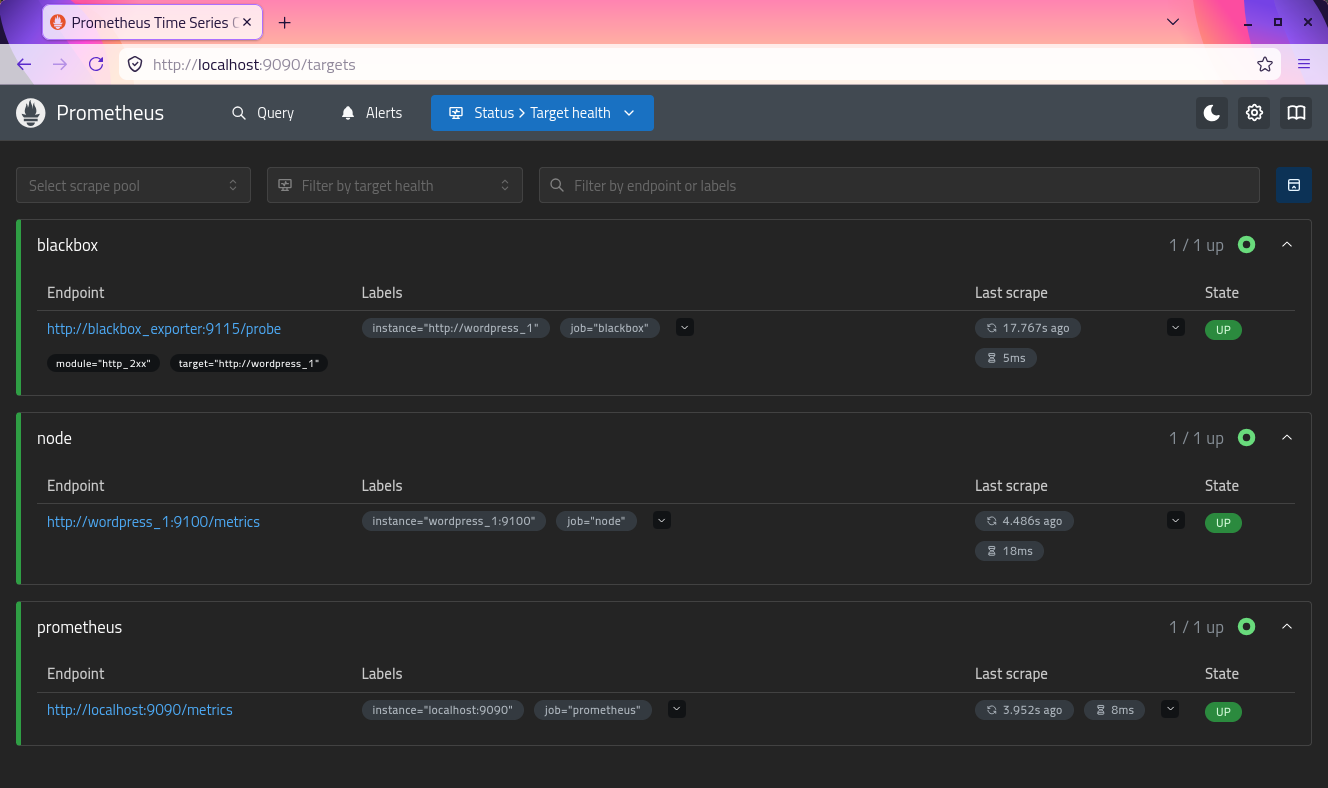
Task: Click the target="http://wordpress_1" parameter badge
Action: [249, 364]
